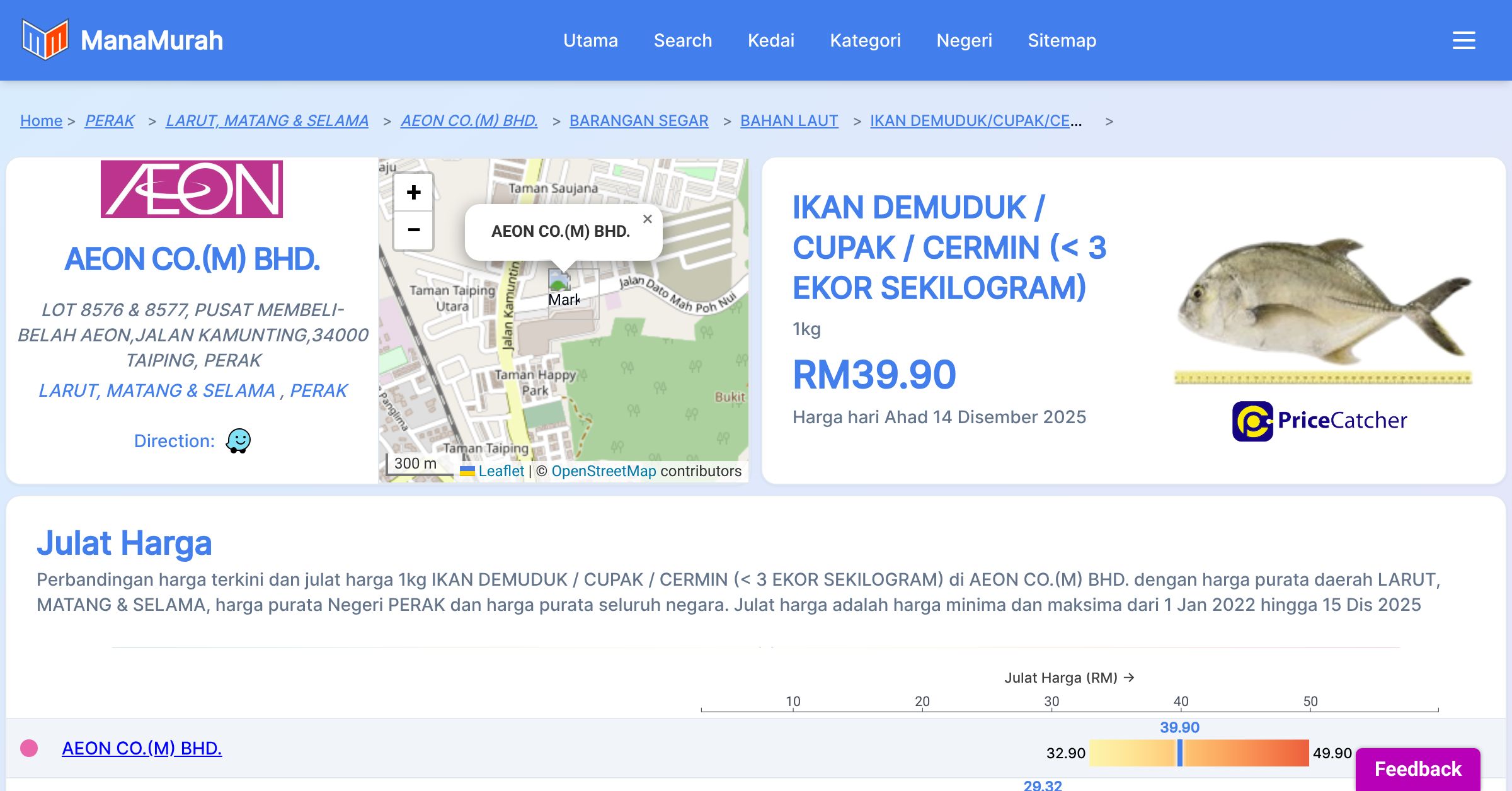The image size is (1512, 791).
Task: Open the Sitemap page
Action: tap(1062, 40)
